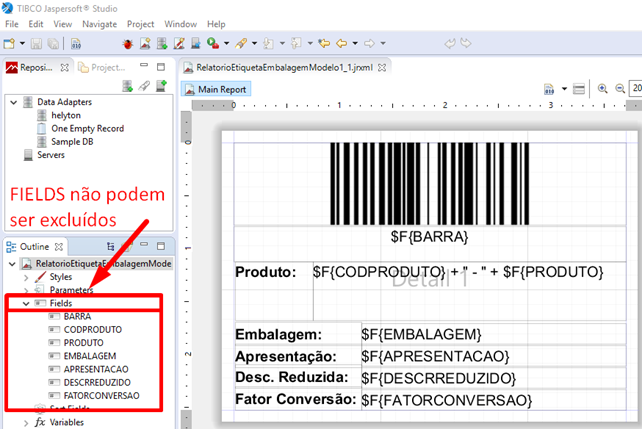The height and width of the screenshot is (429, 642).
Task: Maximize the Repository panel view
Action: (x=161, y=67)
